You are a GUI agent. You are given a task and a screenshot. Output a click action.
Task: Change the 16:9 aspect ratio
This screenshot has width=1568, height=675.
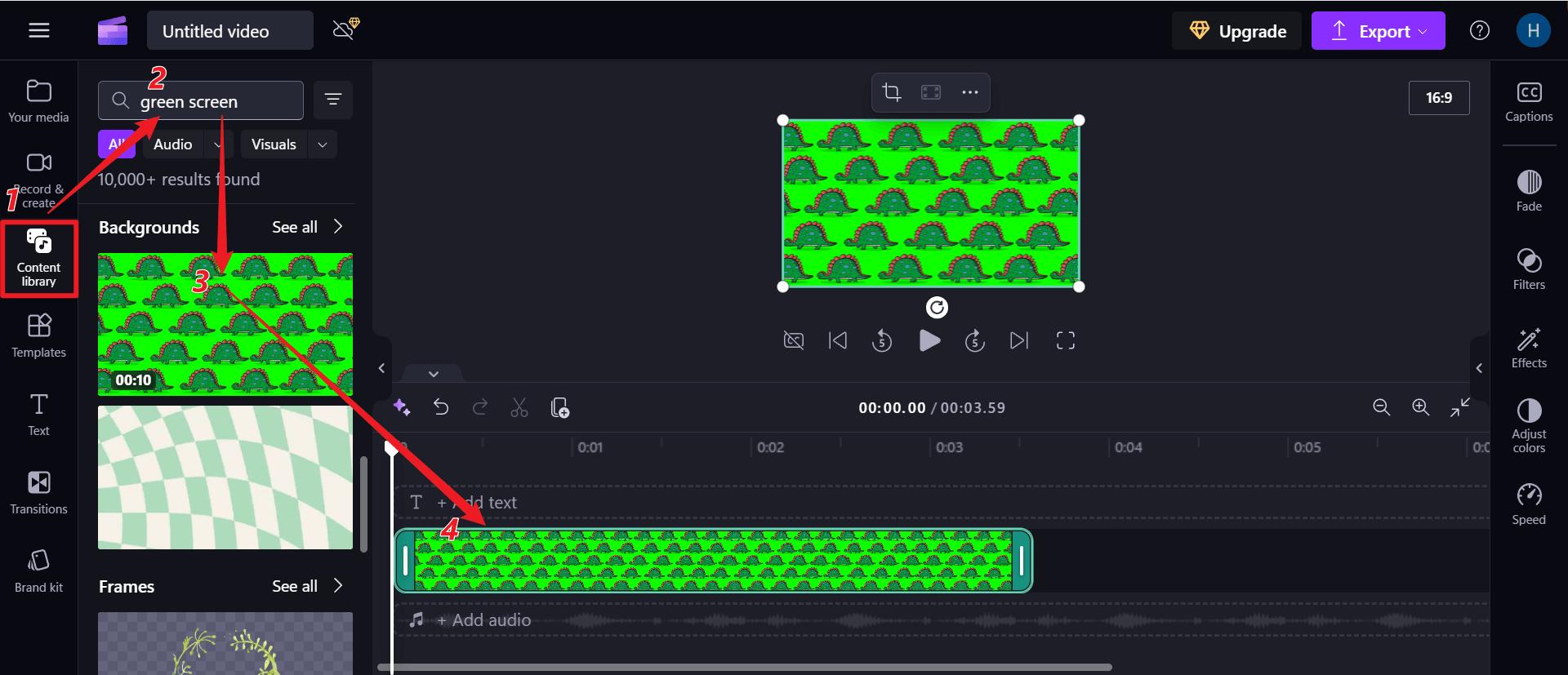1439,98
